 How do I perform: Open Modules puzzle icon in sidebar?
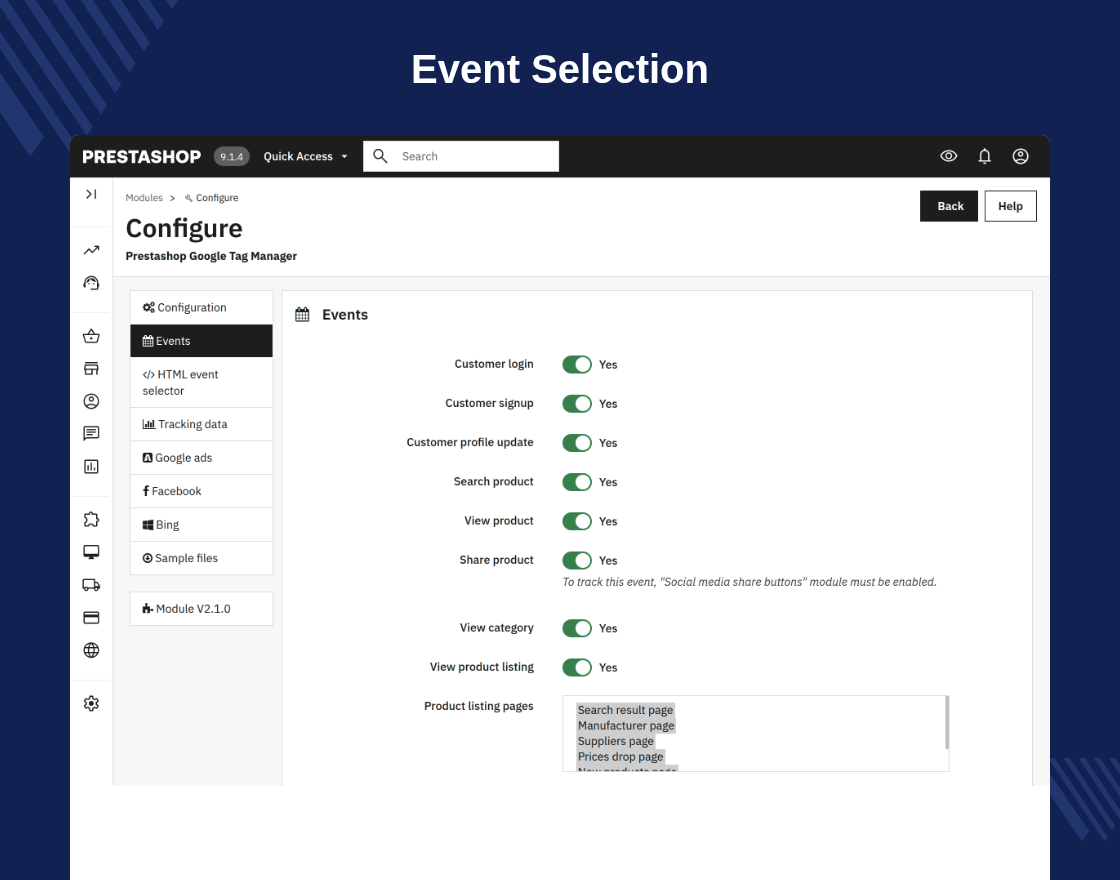pos(91,519)
